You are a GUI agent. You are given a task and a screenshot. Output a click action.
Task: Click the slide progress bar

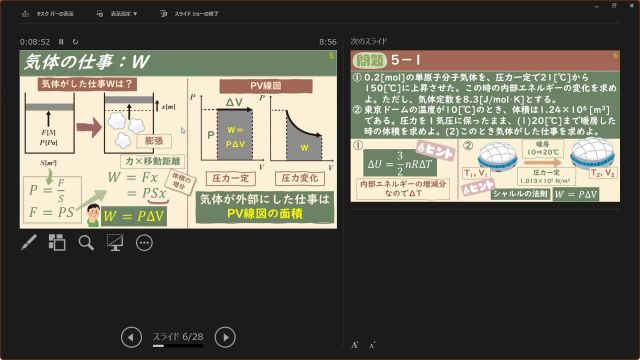tap(178, 346)
